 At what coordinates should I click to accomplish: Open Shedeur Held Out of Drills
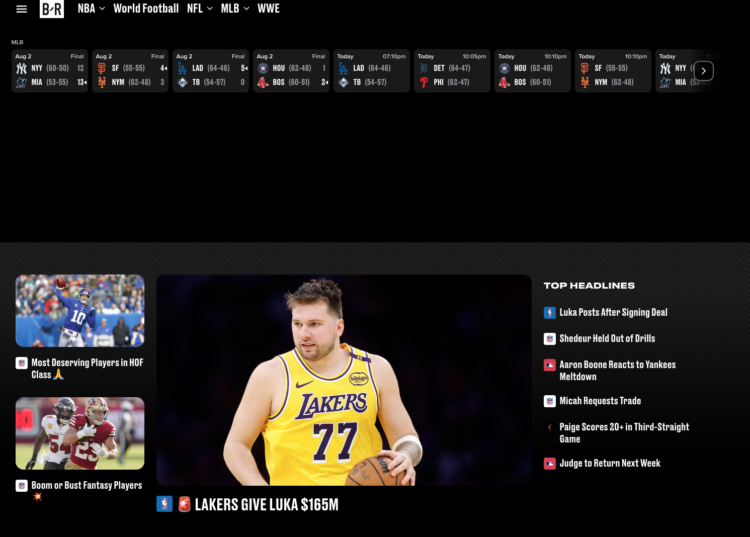click(607, 339)
